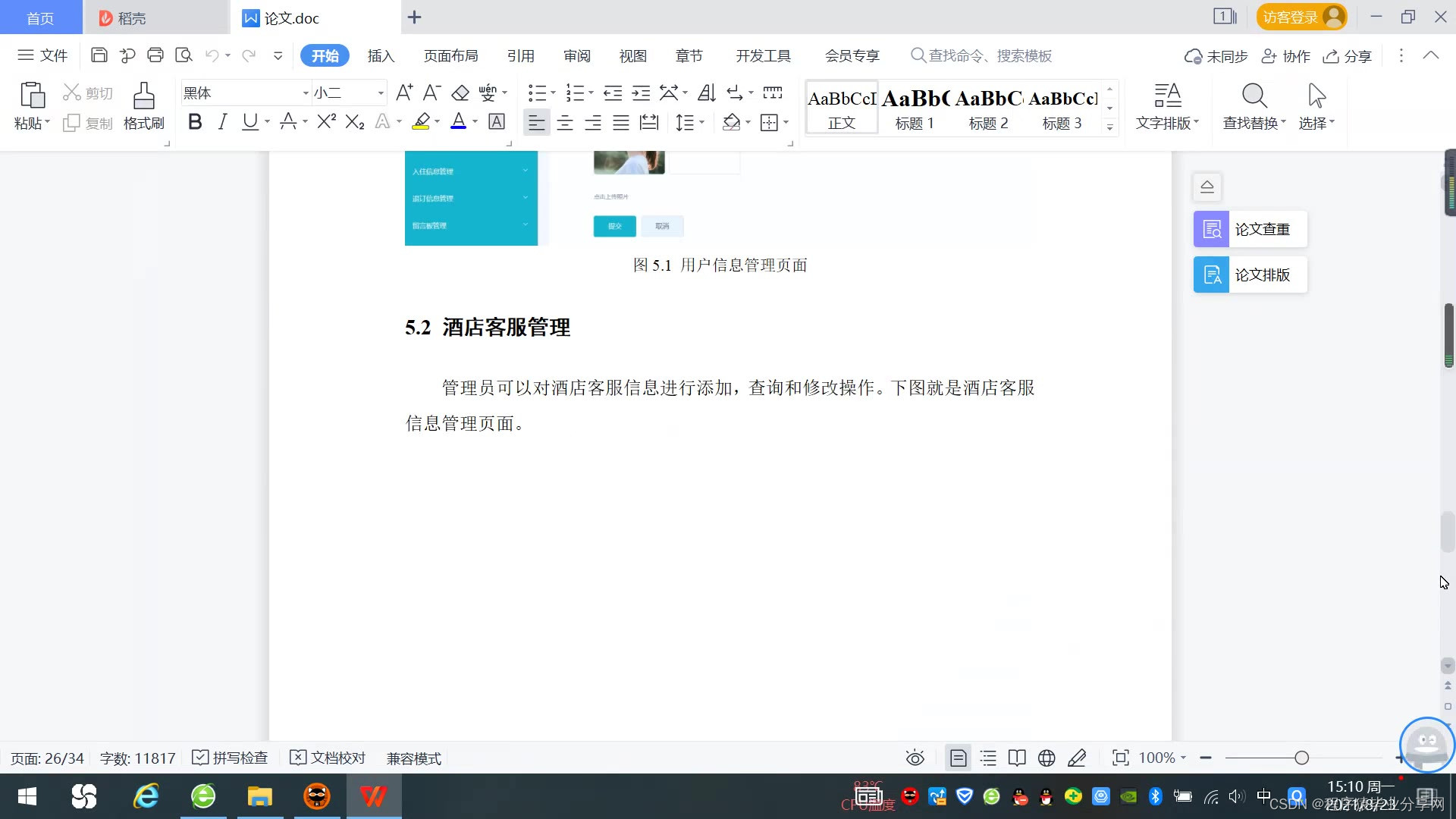Open the 插入 (Insert) ribbon tab
Viewport: 1456px width, 819px height.
tap(381, 56)
